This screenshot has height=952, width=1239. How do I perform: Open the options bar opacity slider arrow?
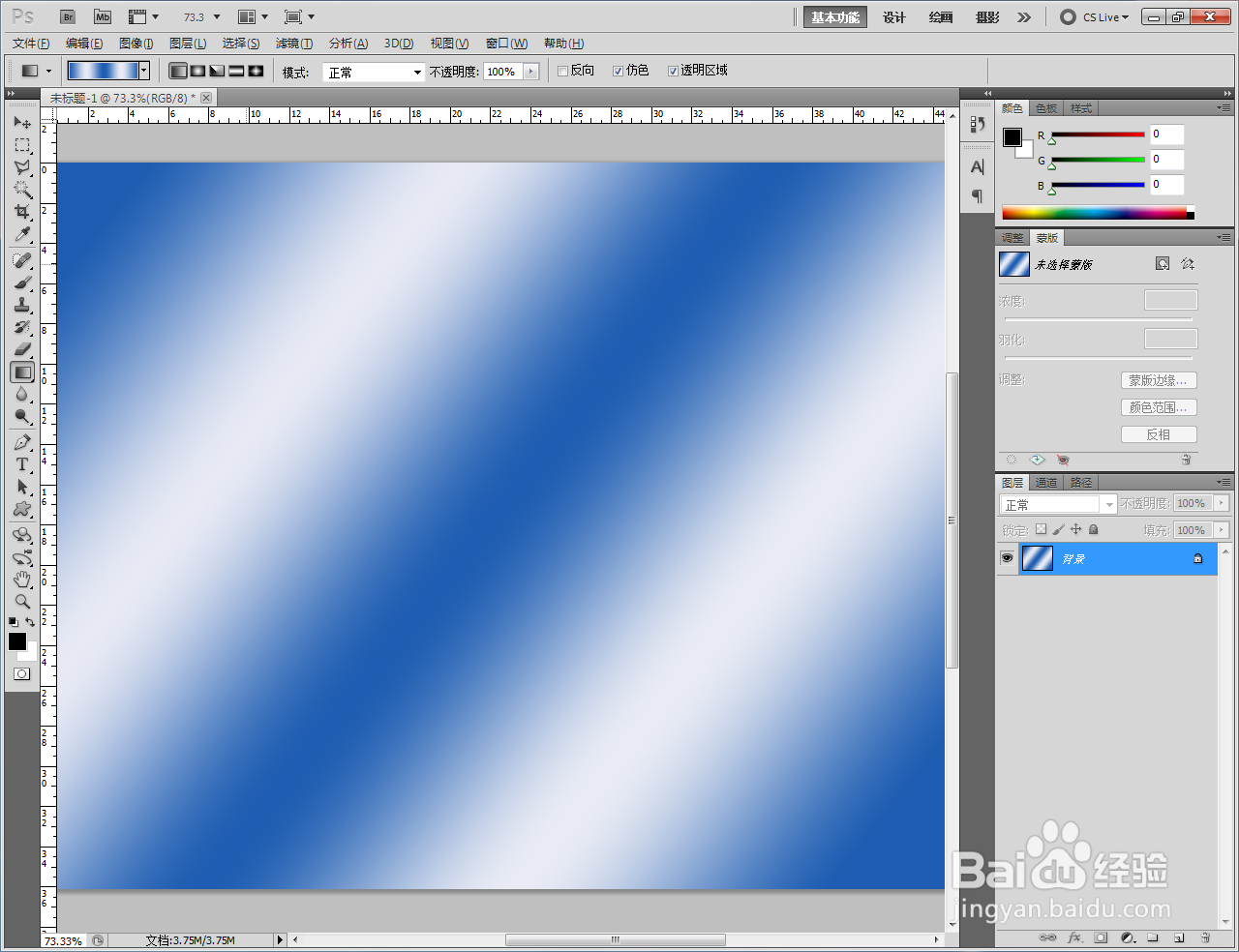pos(530,72)
